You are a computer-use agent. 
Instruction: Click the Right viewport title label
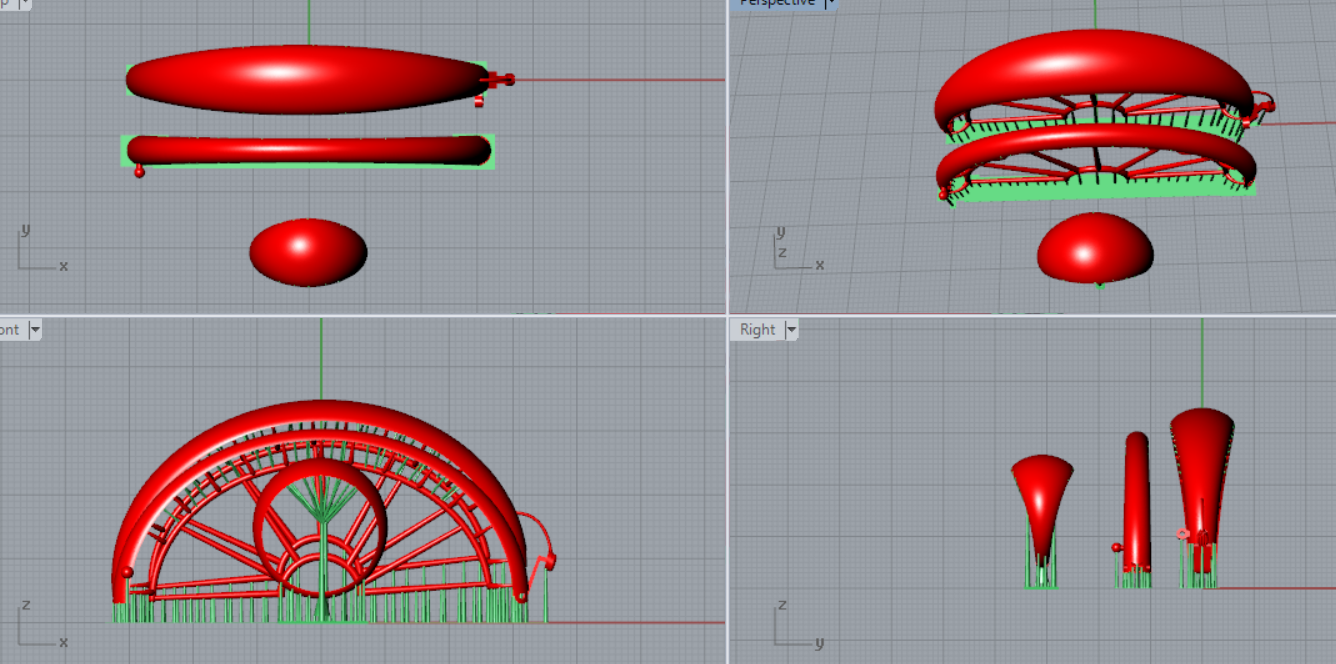758,330
